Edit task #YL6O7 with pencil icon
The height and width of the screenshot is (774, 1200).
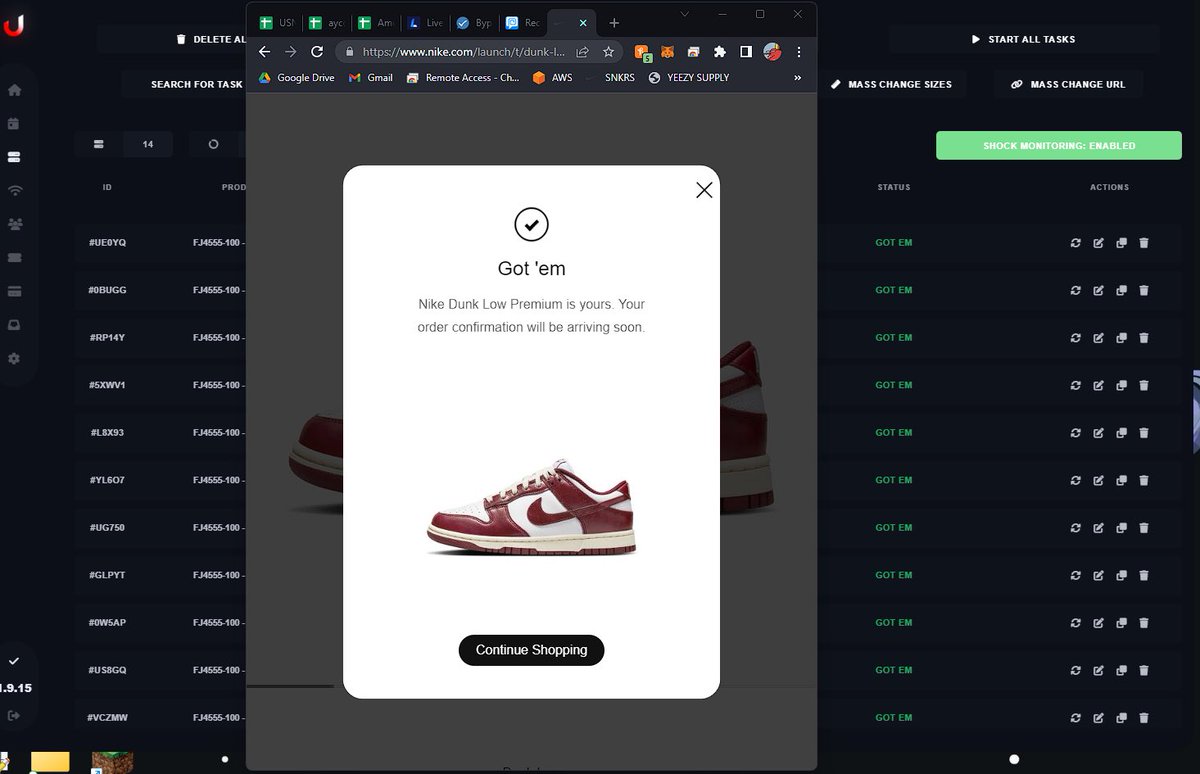point(1099,480)
